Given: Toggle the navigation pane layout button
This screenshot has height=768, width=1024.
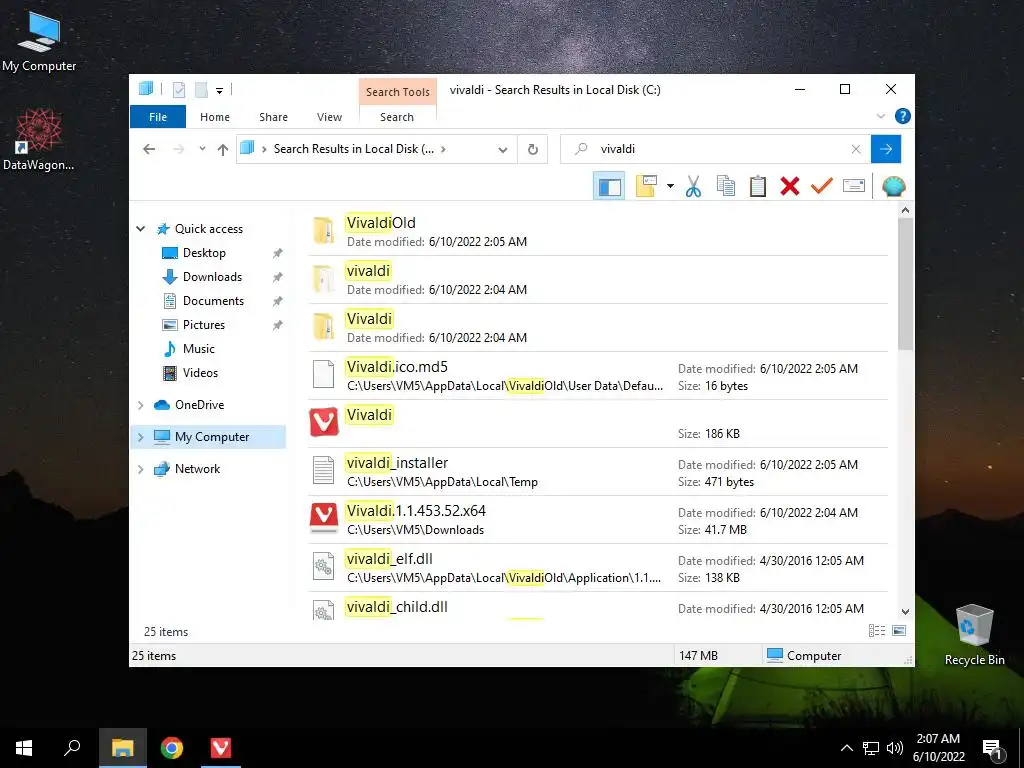Looking at the screenshot, I should coord(609,187).
